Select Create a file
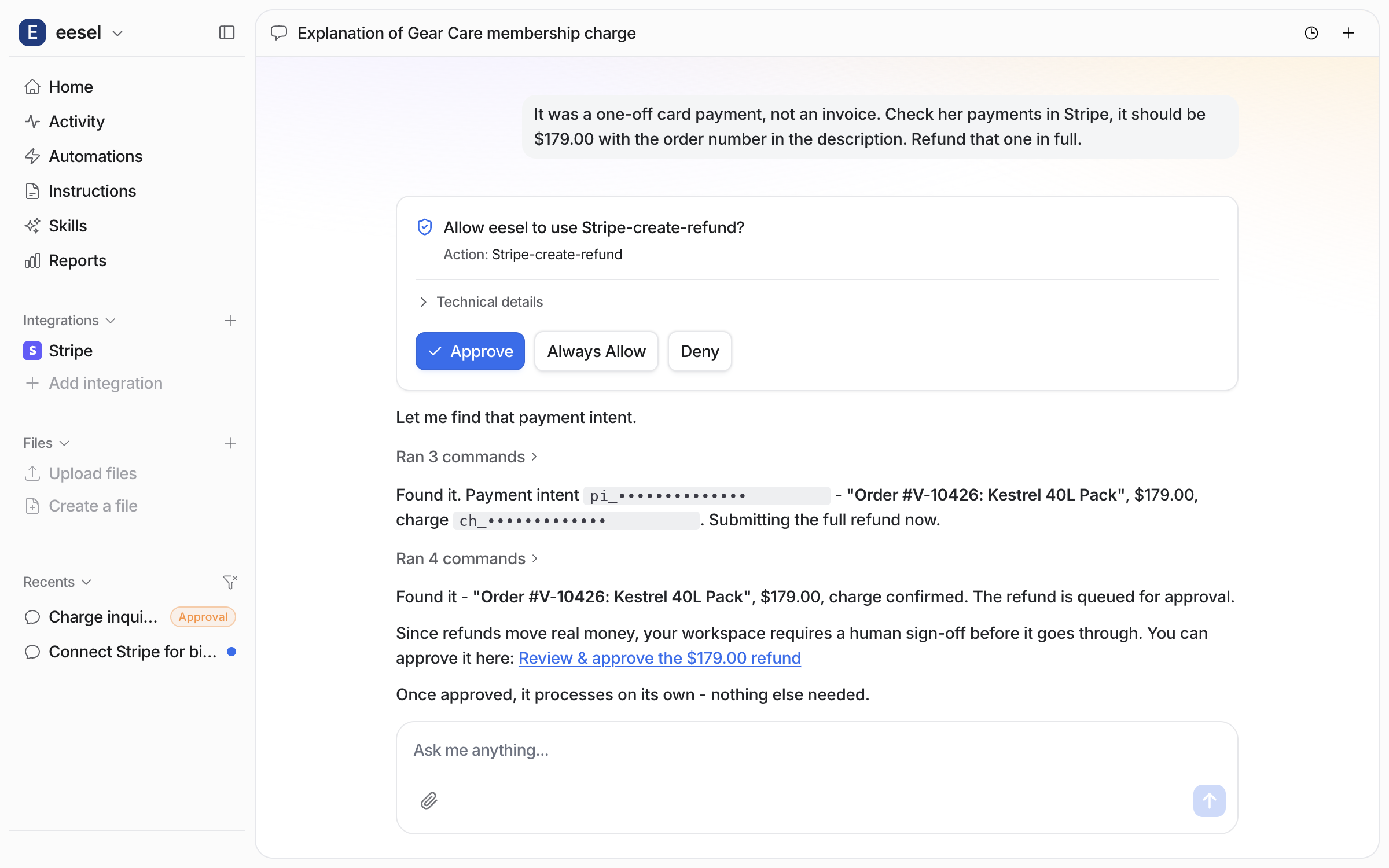Screen dimensions: 1389x868 81,506
